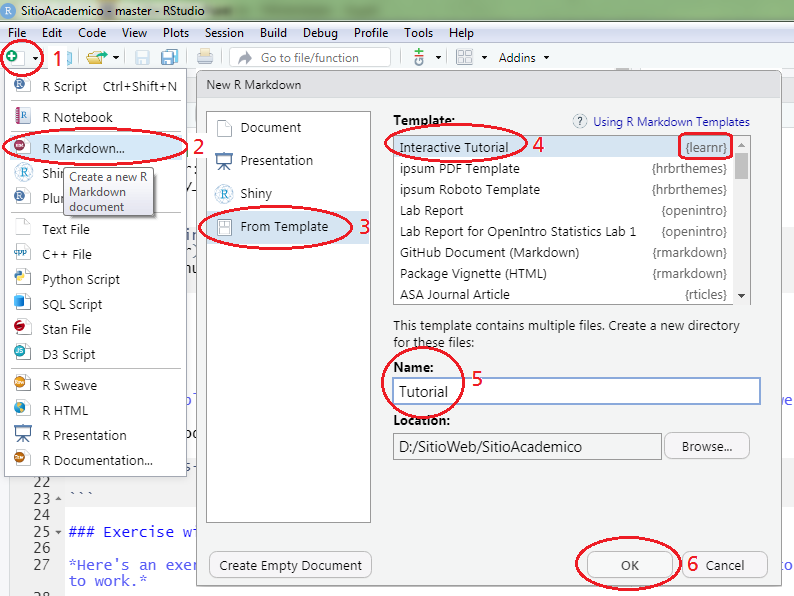
Task: Select R HTML menu entry
Action: tap(96, 411)
